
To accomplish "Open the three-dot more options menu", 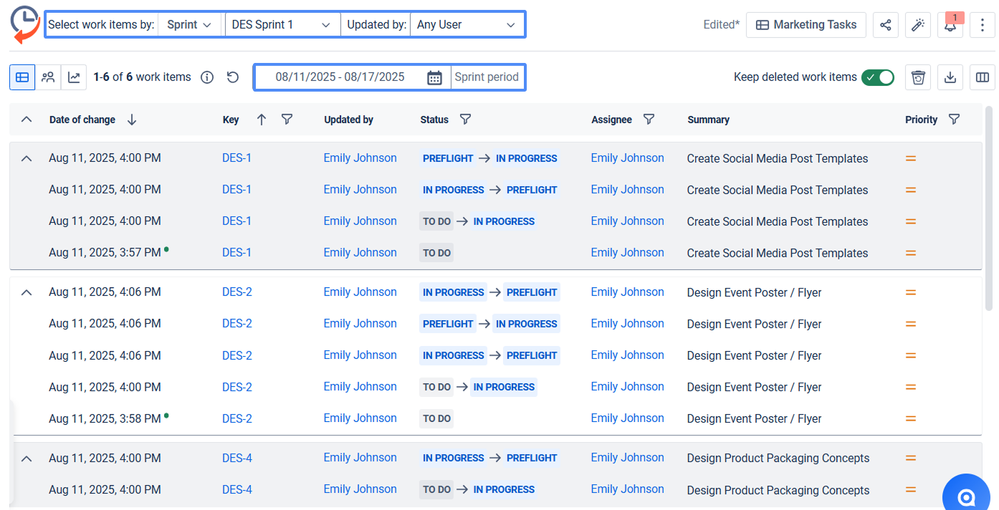I will (982, 25).
